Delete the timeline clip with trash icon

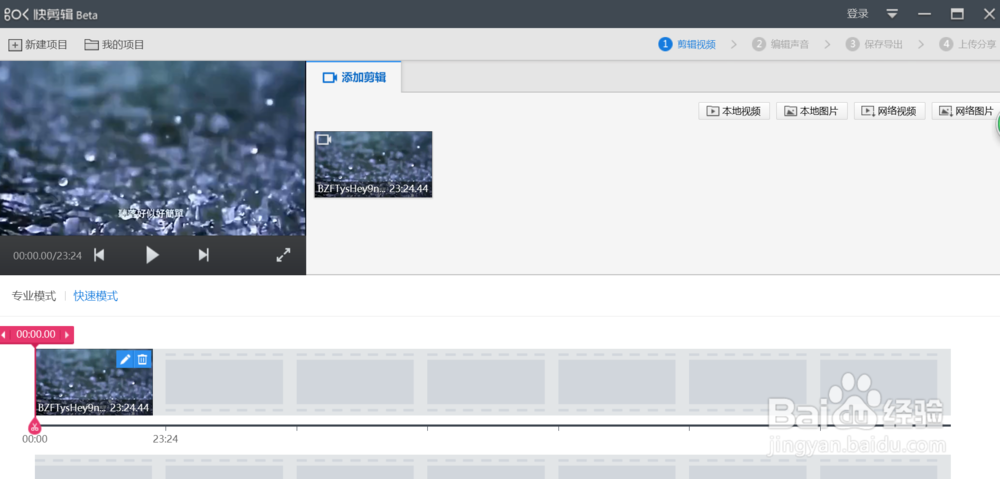click(x=143, y=359)
